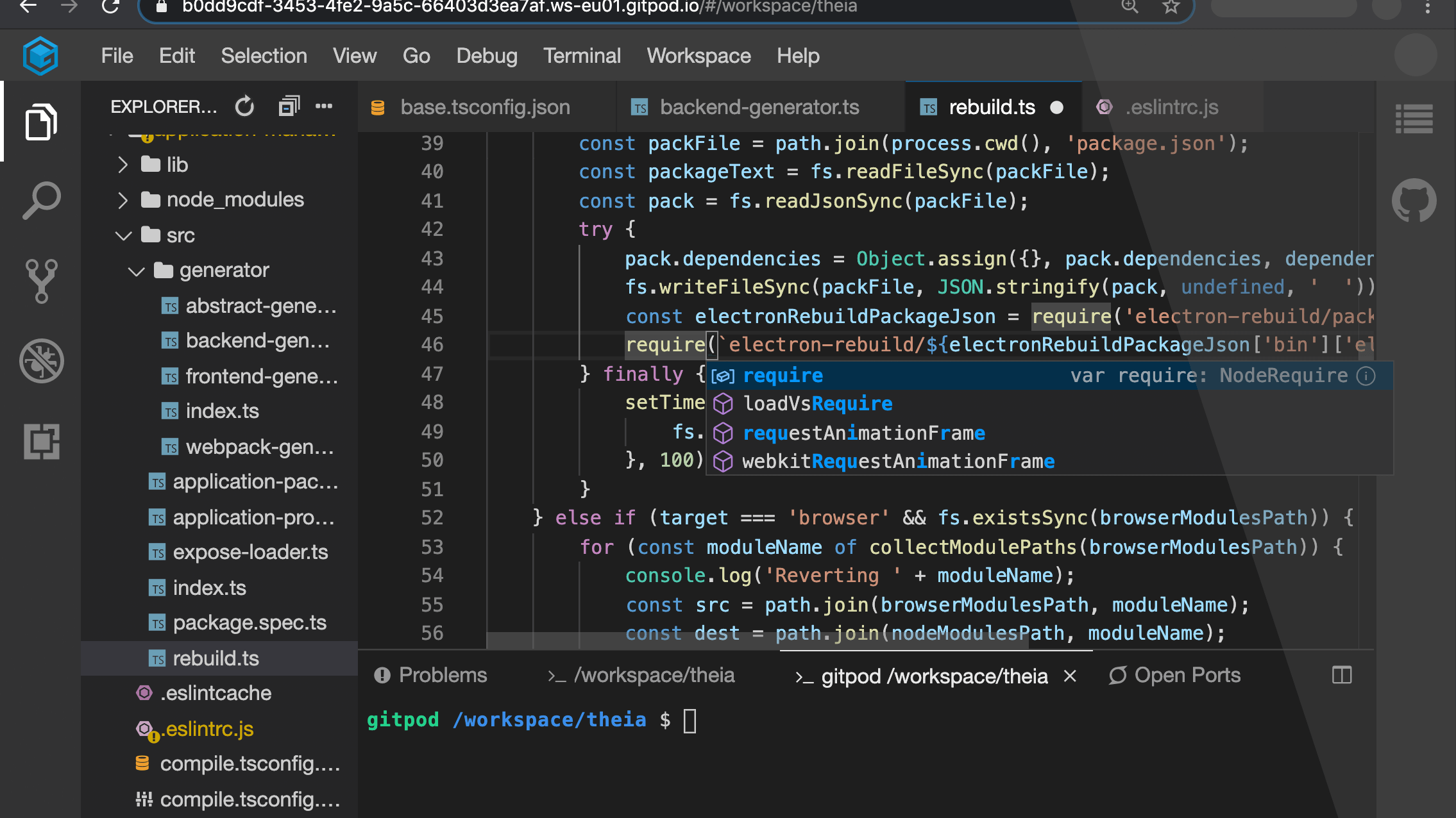Refresh the Explorer file tree
This screenshot has height=818, width=1456.
tap(244, 106)
